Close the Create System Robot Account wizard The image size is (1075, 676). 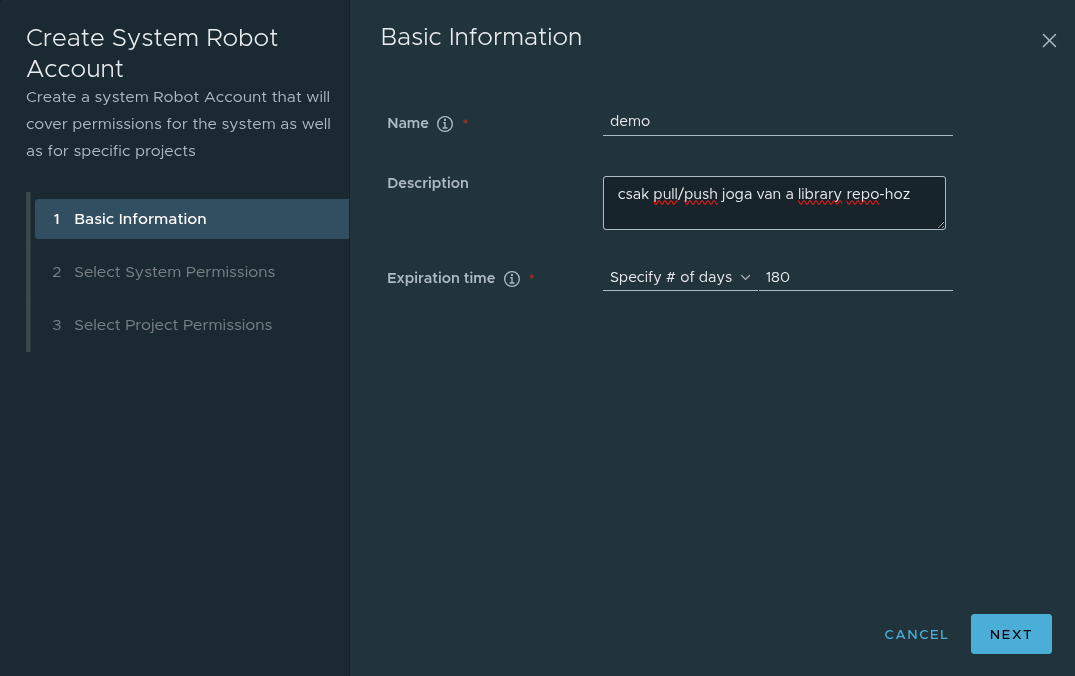[1049, 41]
